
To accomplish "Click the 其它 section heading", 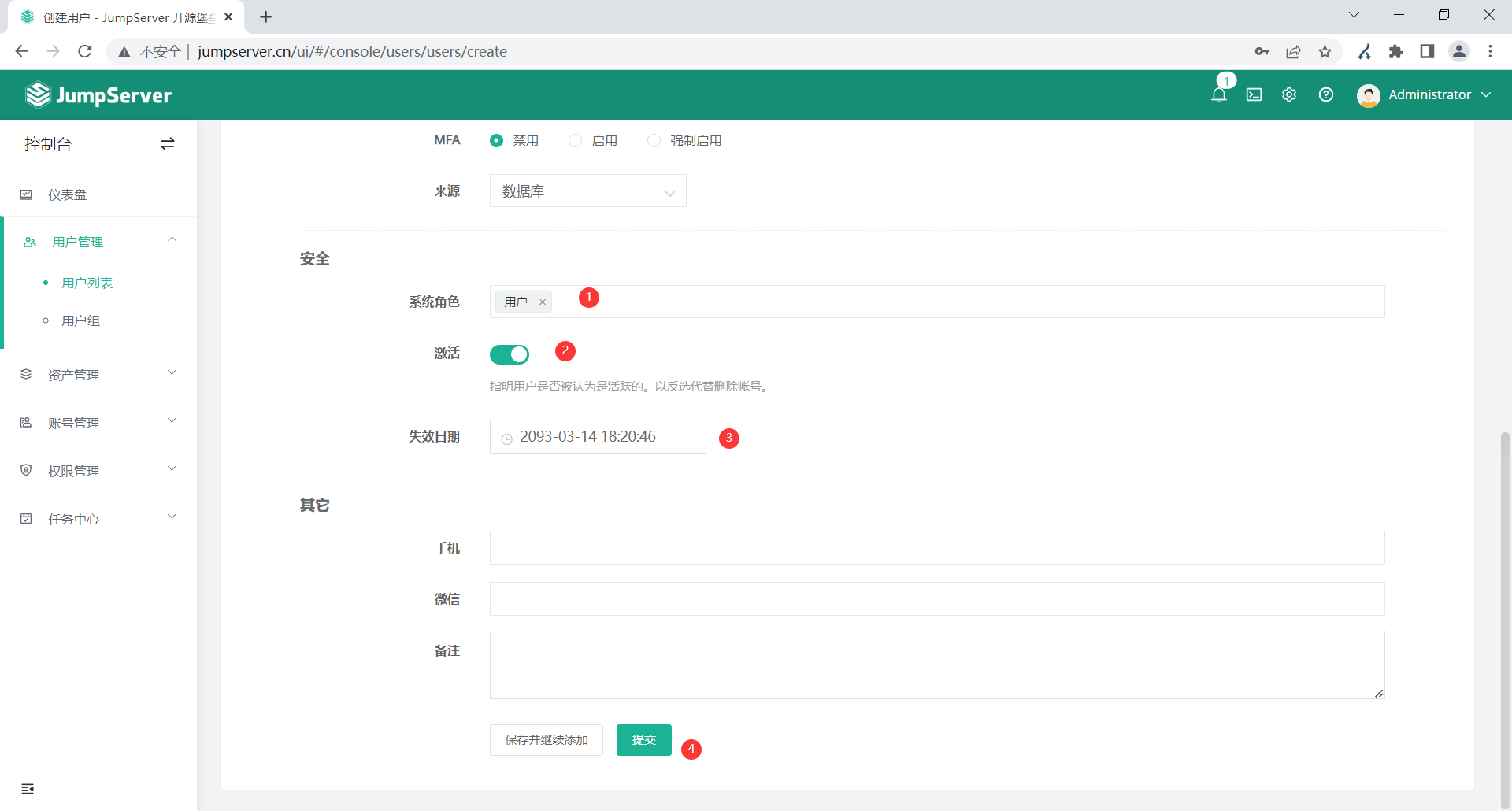I will (315, 505).
